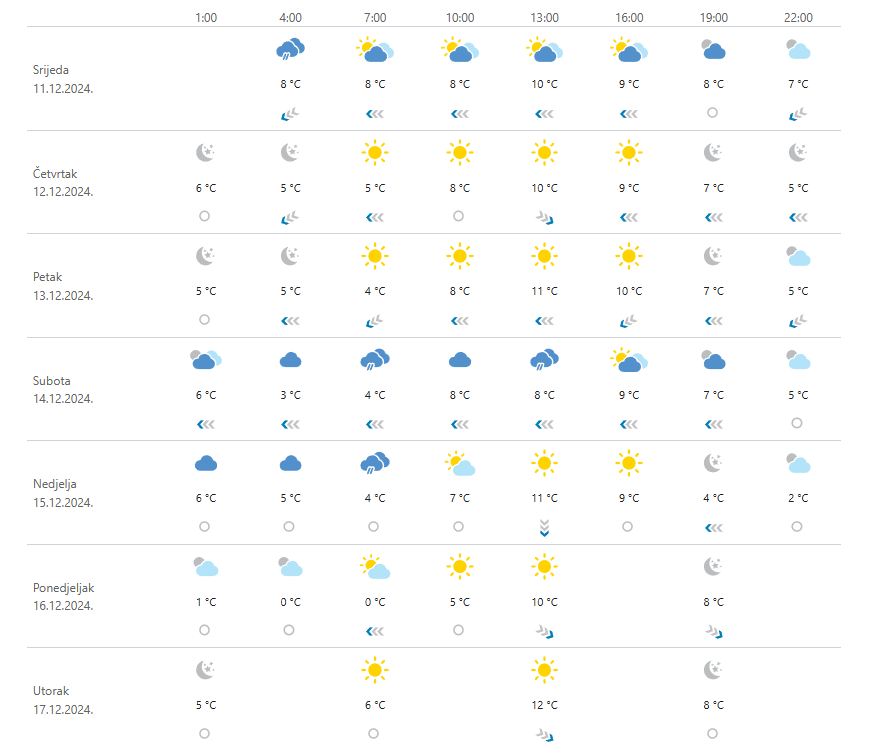Viewport: 877px width, 747px height.
Task: Click partly sunny icon for Nedjelja 10:00
Action: pyautogui.click(x=460, y=464)
